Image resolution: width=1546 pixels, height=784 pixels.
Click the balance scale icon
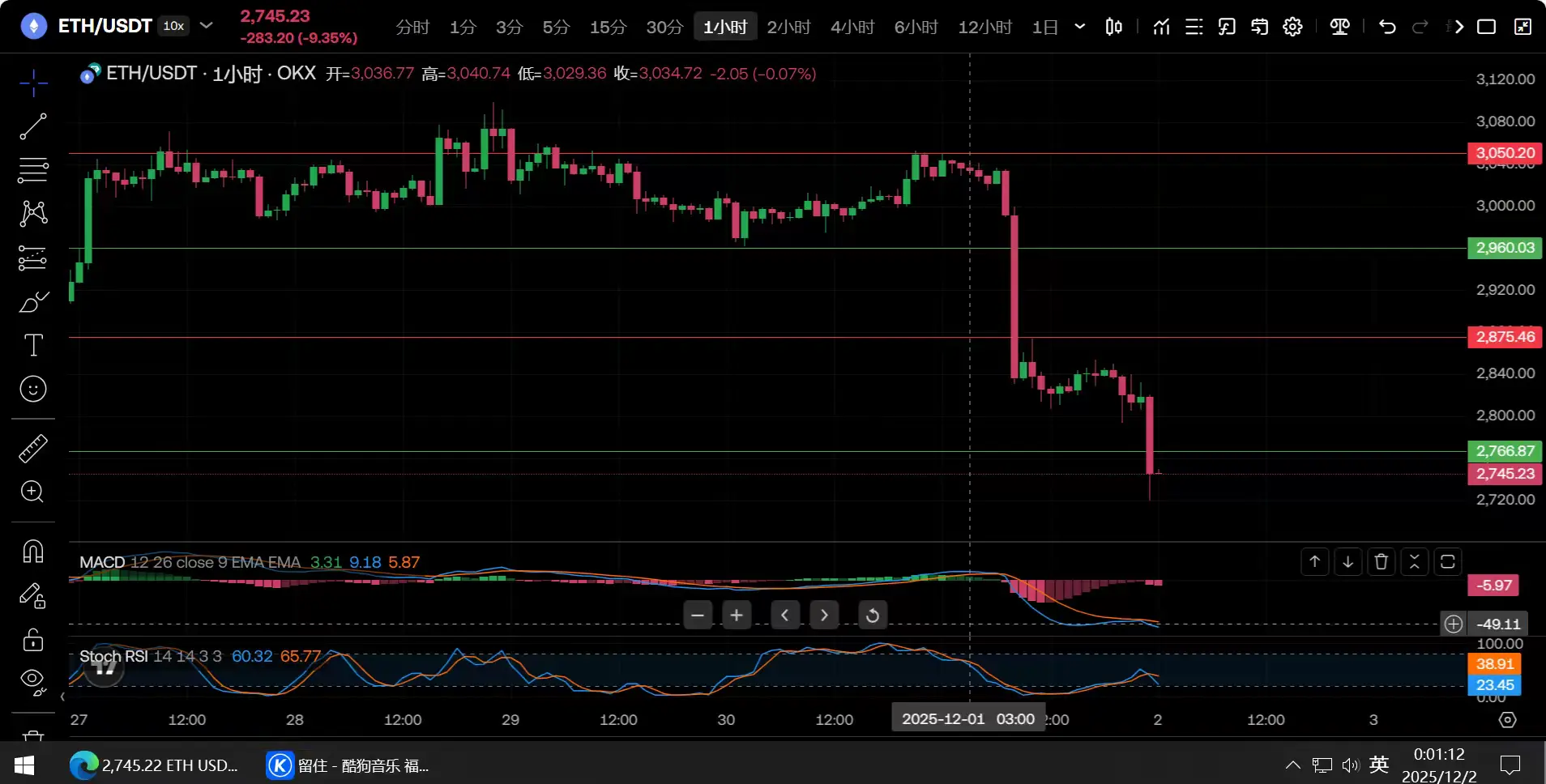1340,27
